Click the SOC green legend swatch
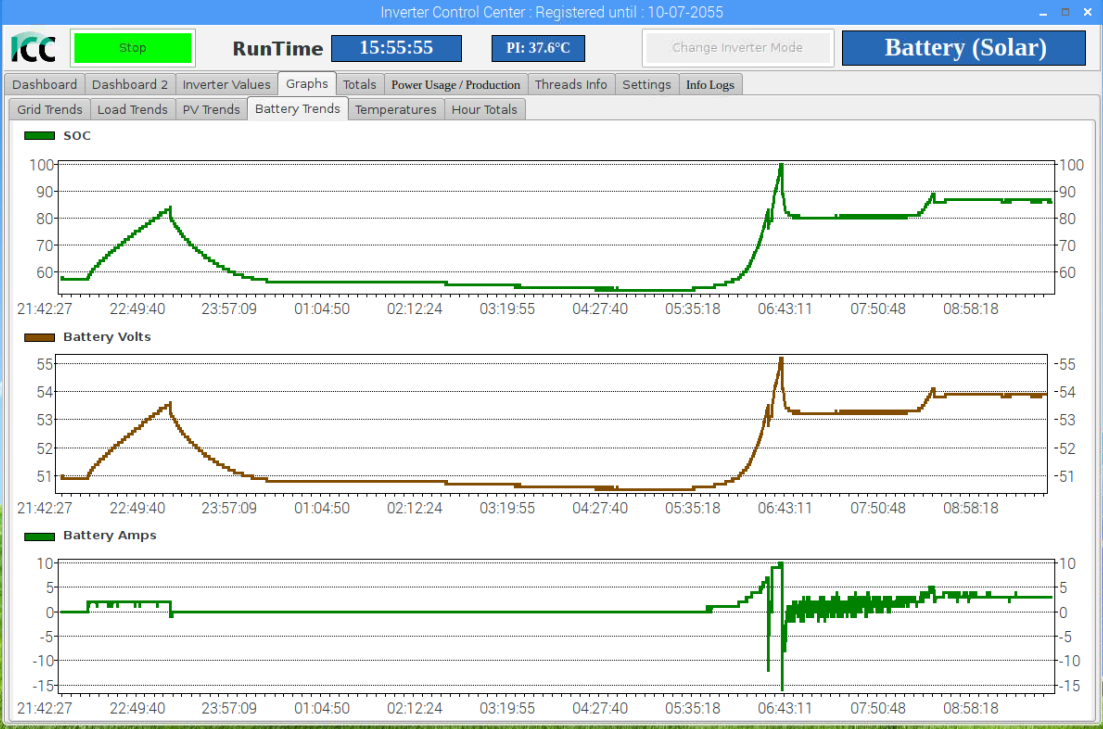This screenshot has width=1103, height=729. coord(39,136)
